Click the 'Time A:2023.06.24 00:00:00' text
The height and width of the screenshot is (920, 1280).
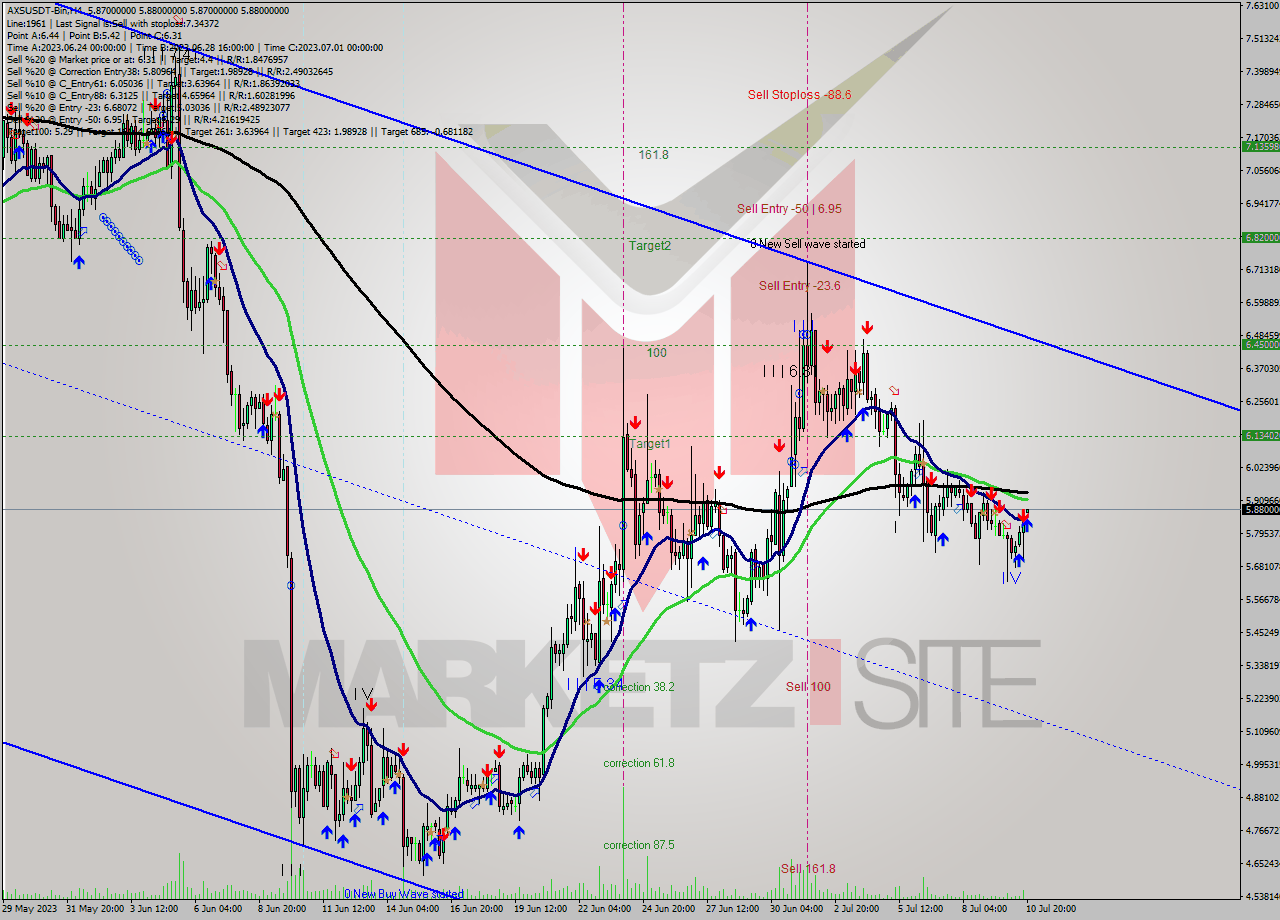[66, 47]
